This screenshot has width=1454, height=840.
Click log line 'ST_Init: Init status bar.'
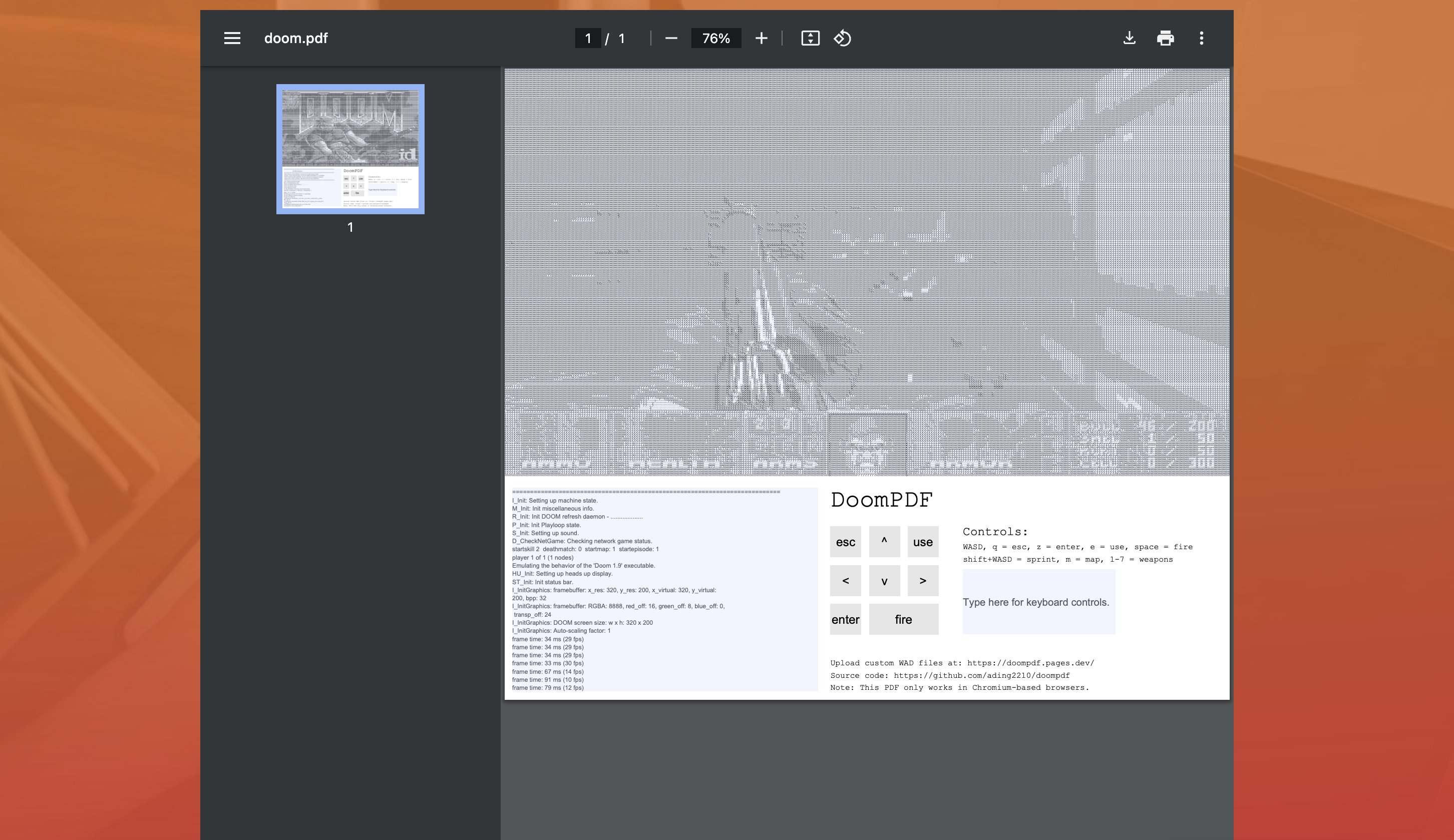[x=542, y=582]
